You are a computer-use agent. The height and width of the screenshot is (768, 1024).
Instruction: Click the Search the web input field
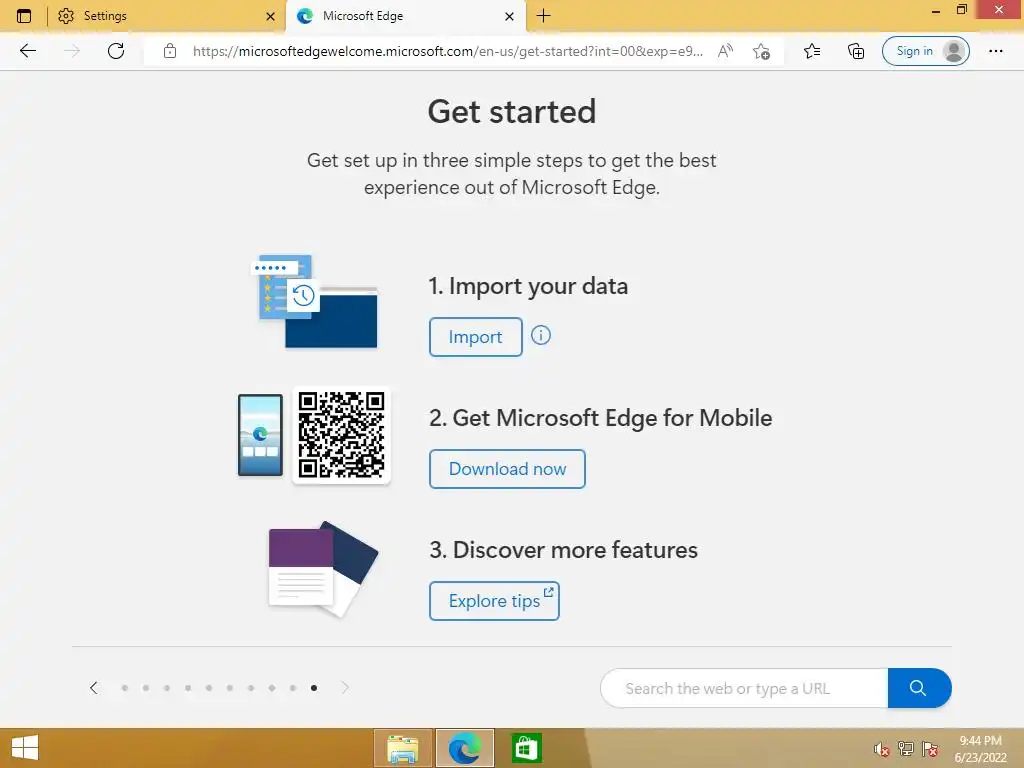[x=744, y=688]
